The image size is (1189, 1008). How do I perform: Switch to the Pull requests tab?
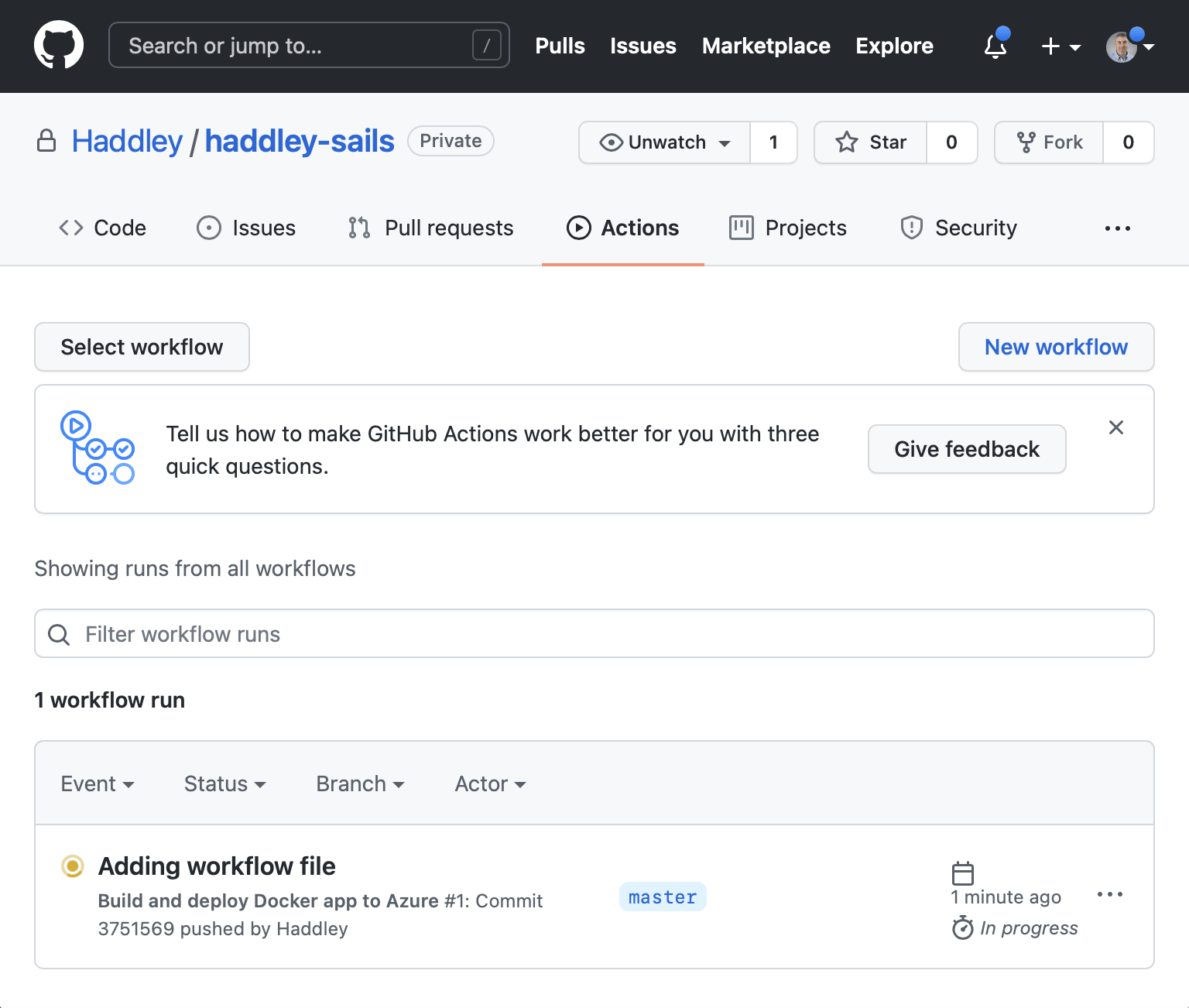click(431, 228)
